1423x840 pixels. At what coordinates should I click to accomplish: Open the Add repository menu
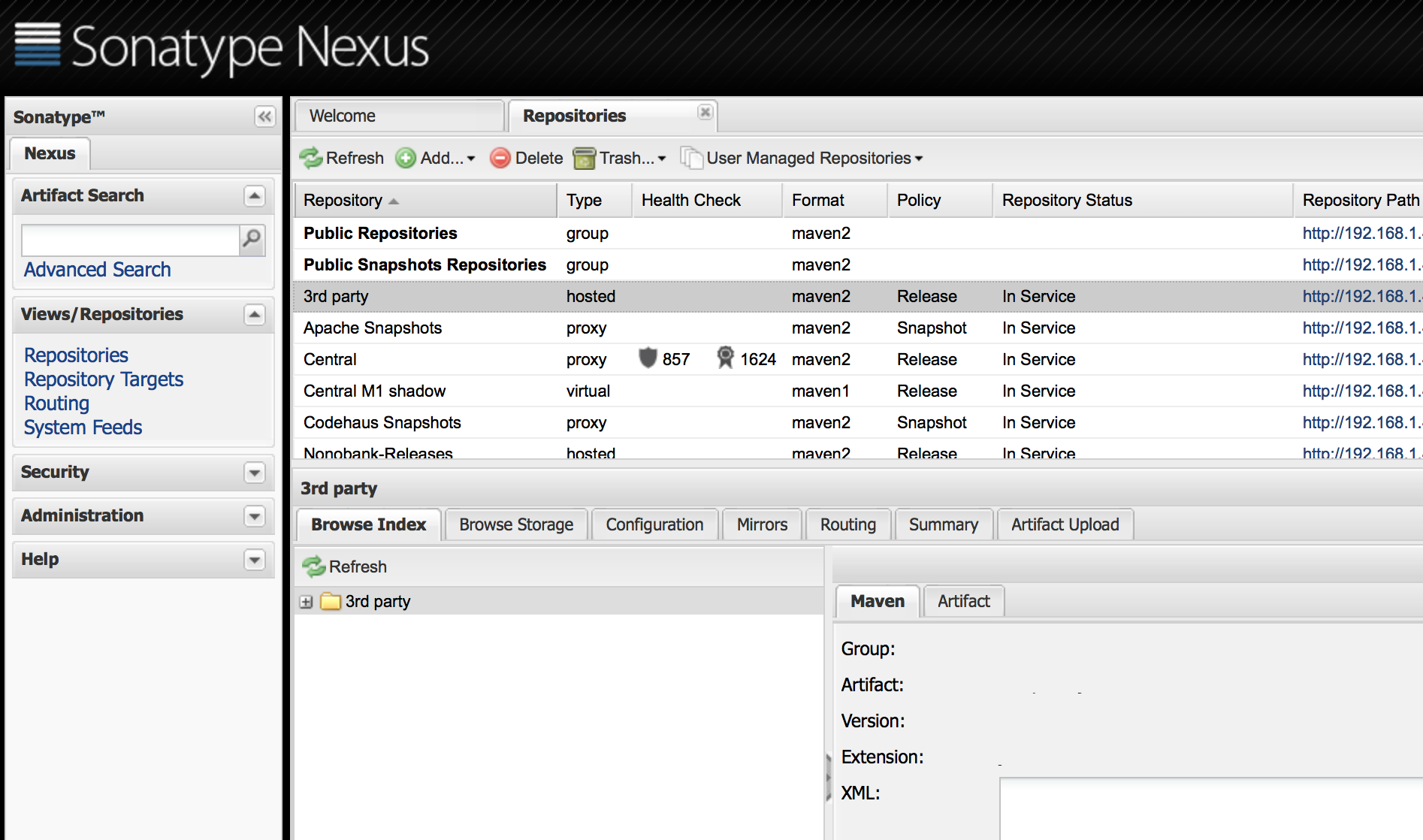click(x=436, y=158)
